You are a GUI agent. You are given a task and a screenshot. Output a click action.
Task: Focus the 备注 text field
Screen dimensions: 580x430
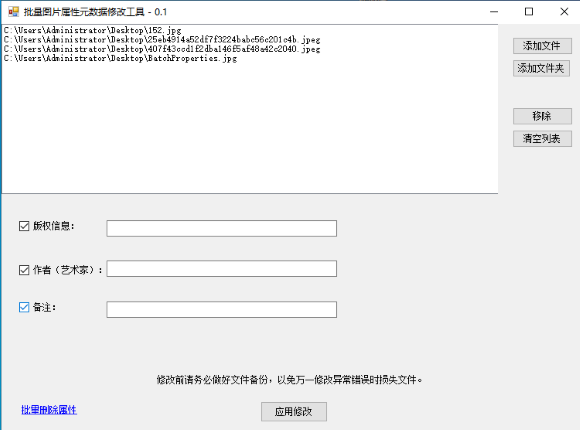tap(222, 309)
